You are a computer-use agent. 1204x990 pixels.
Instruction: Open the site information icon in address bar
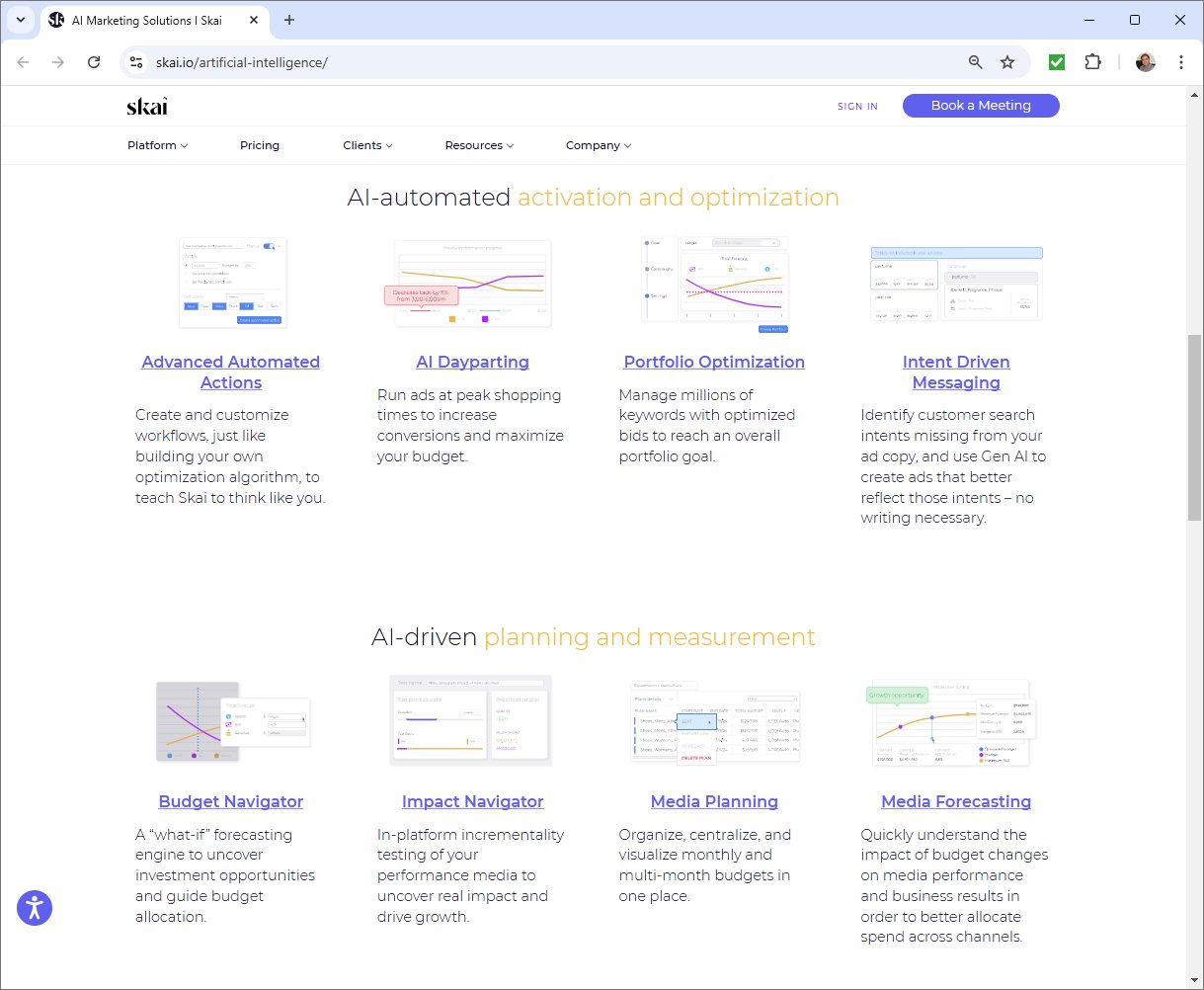(x=137, y=62)
